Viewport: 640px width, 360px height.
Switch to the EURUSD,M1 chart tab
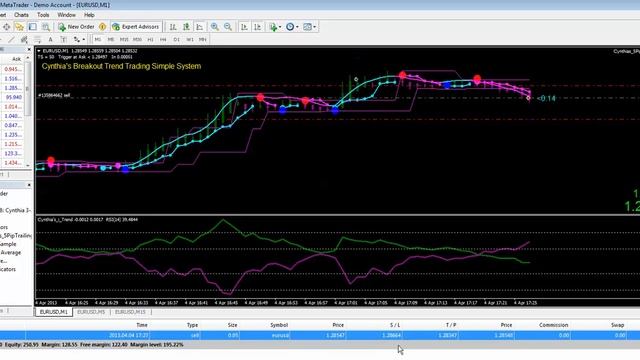click(53, 312)
